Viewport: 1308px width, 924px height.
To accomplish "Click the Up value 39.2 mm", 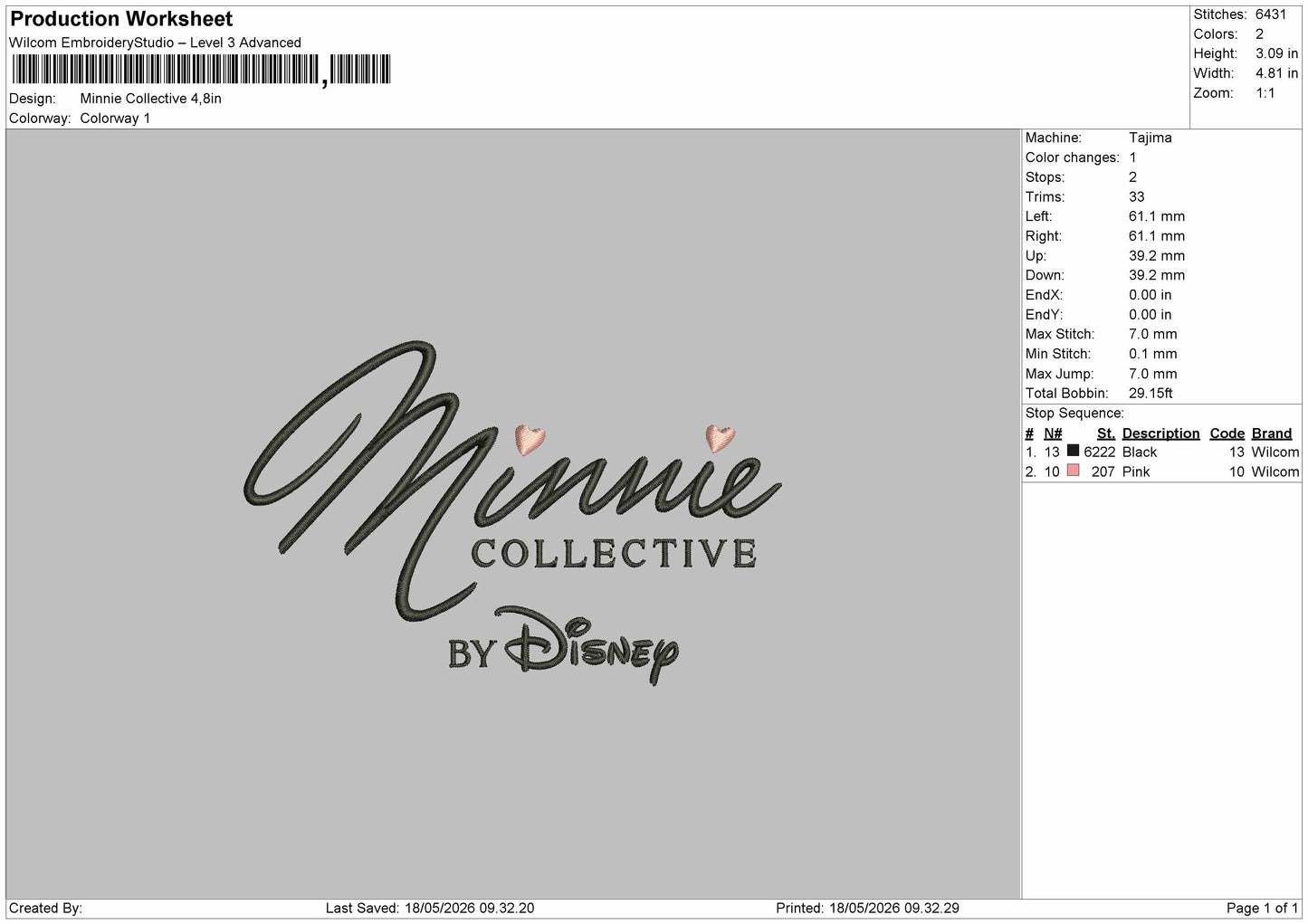I will (x=1156, y=256).
